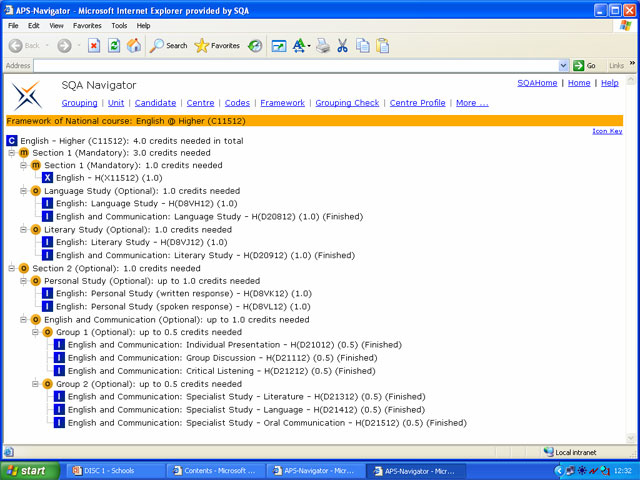The width and height of the screenshot is (640, 480).
Task: Follow the Codes link
Action: click(x=237, y=103)
